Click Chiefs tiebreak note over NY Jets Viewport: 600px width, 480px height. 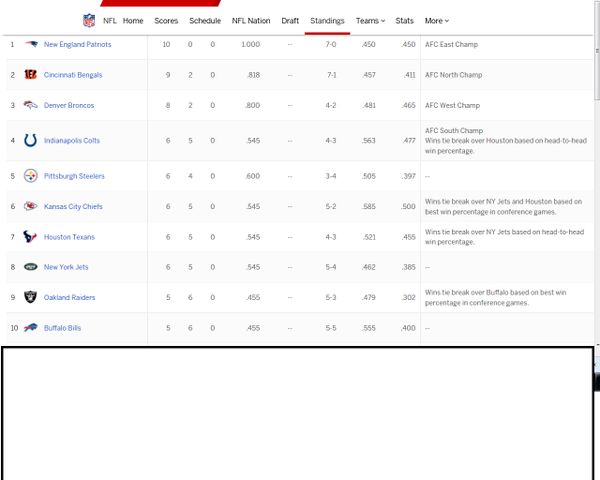503,207
